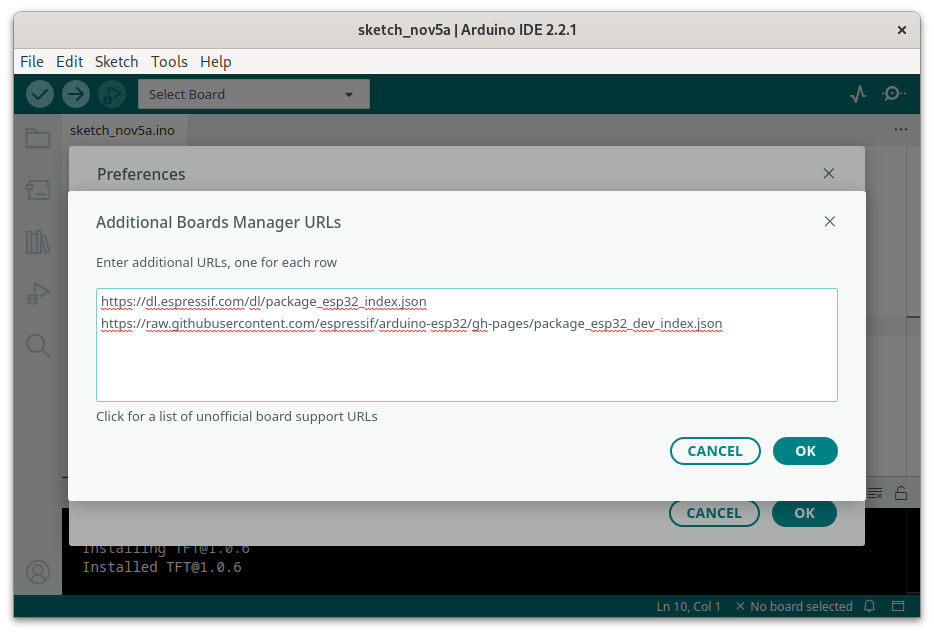
Task: Click the raw.githubusercontent.com URL line
Action: coord(412,324)
